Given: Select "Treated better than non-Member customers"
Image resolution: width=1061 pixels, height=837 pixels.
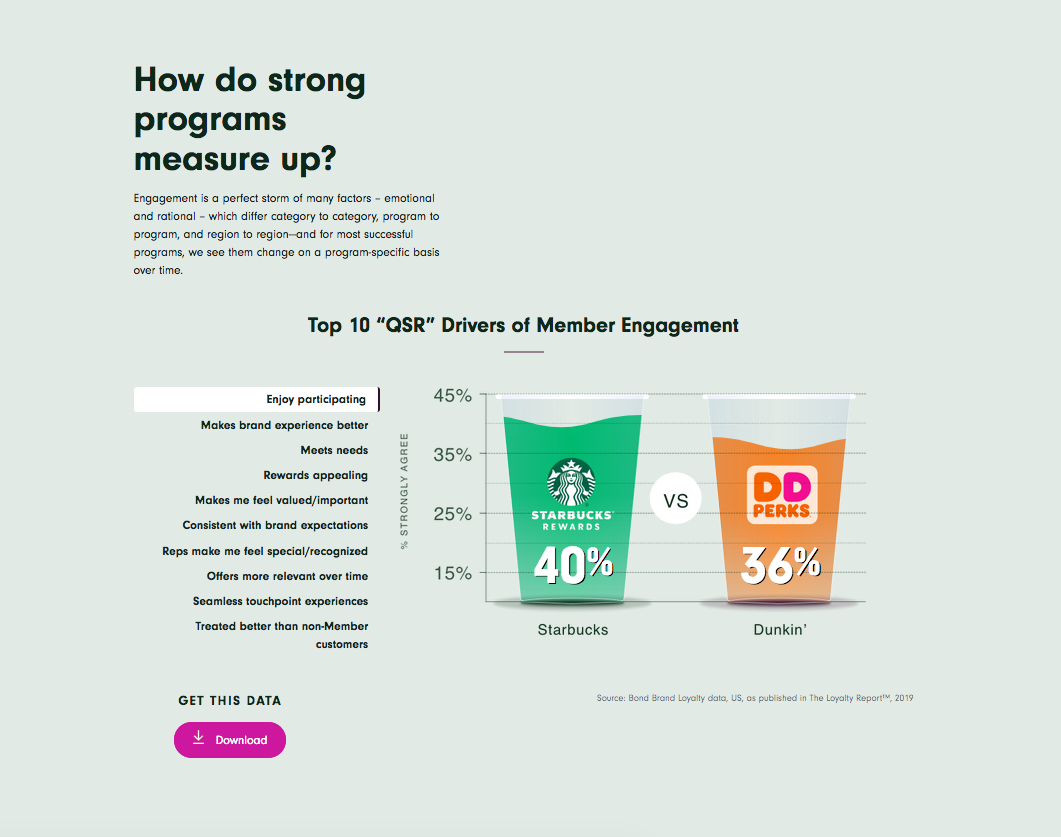Looking at the screenshot, I should [281, 635].
